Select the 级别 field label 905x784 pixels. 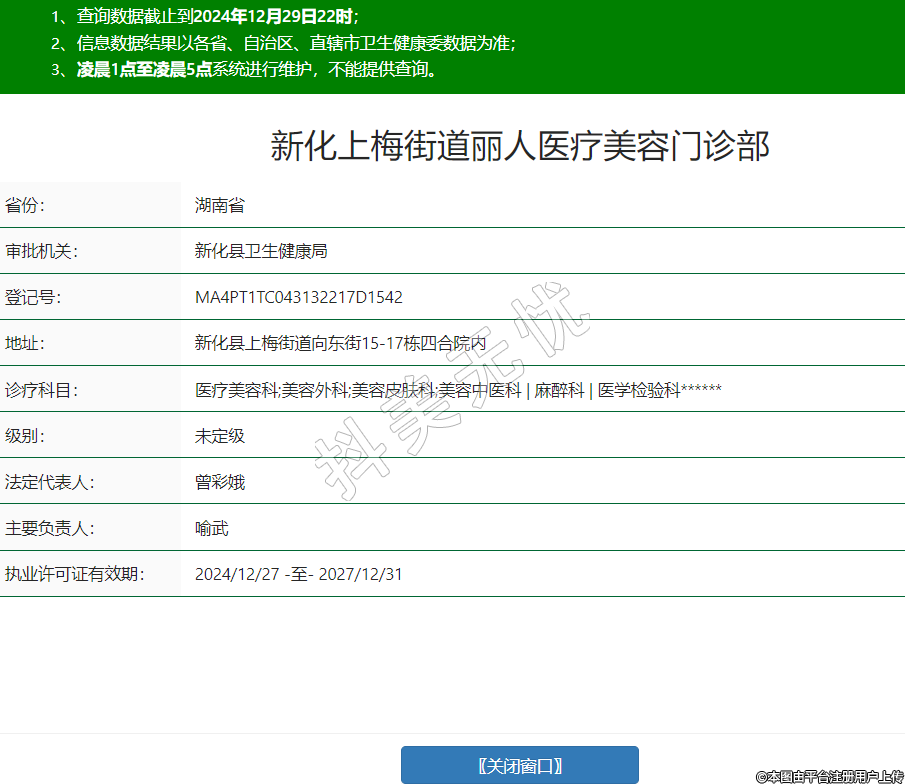[x=26, y=436]
